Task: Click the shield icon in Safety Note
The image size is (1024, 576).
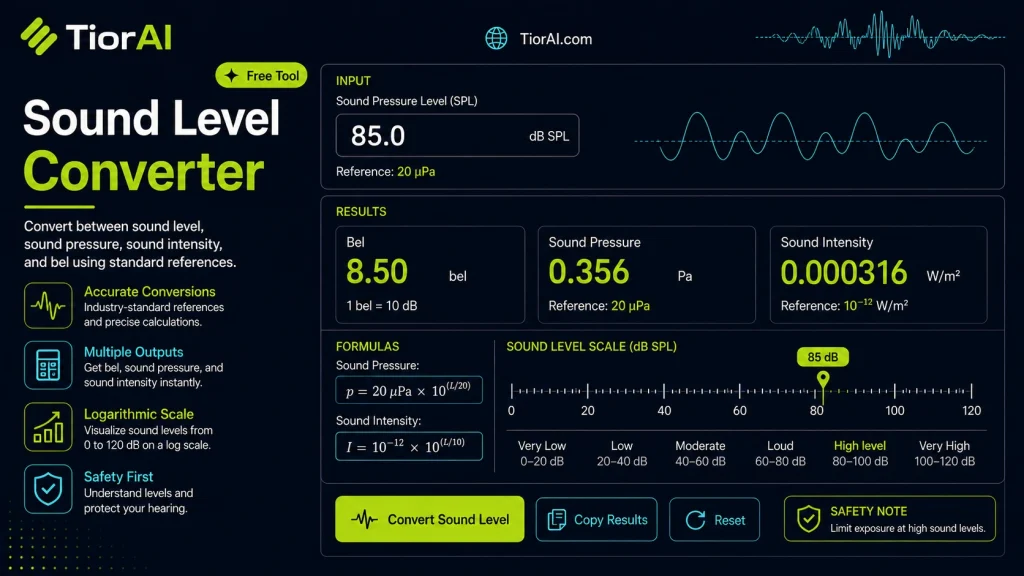Action: tap(808, 520)
